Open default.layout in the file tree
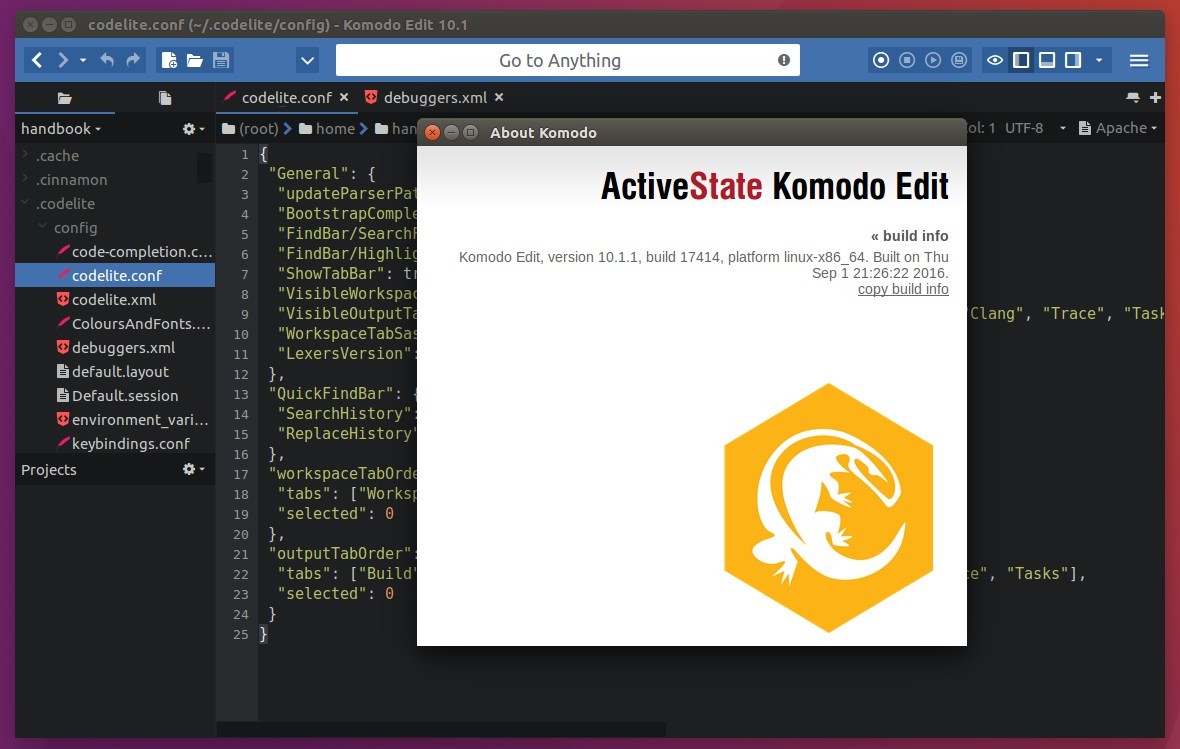 click(112, 372)
